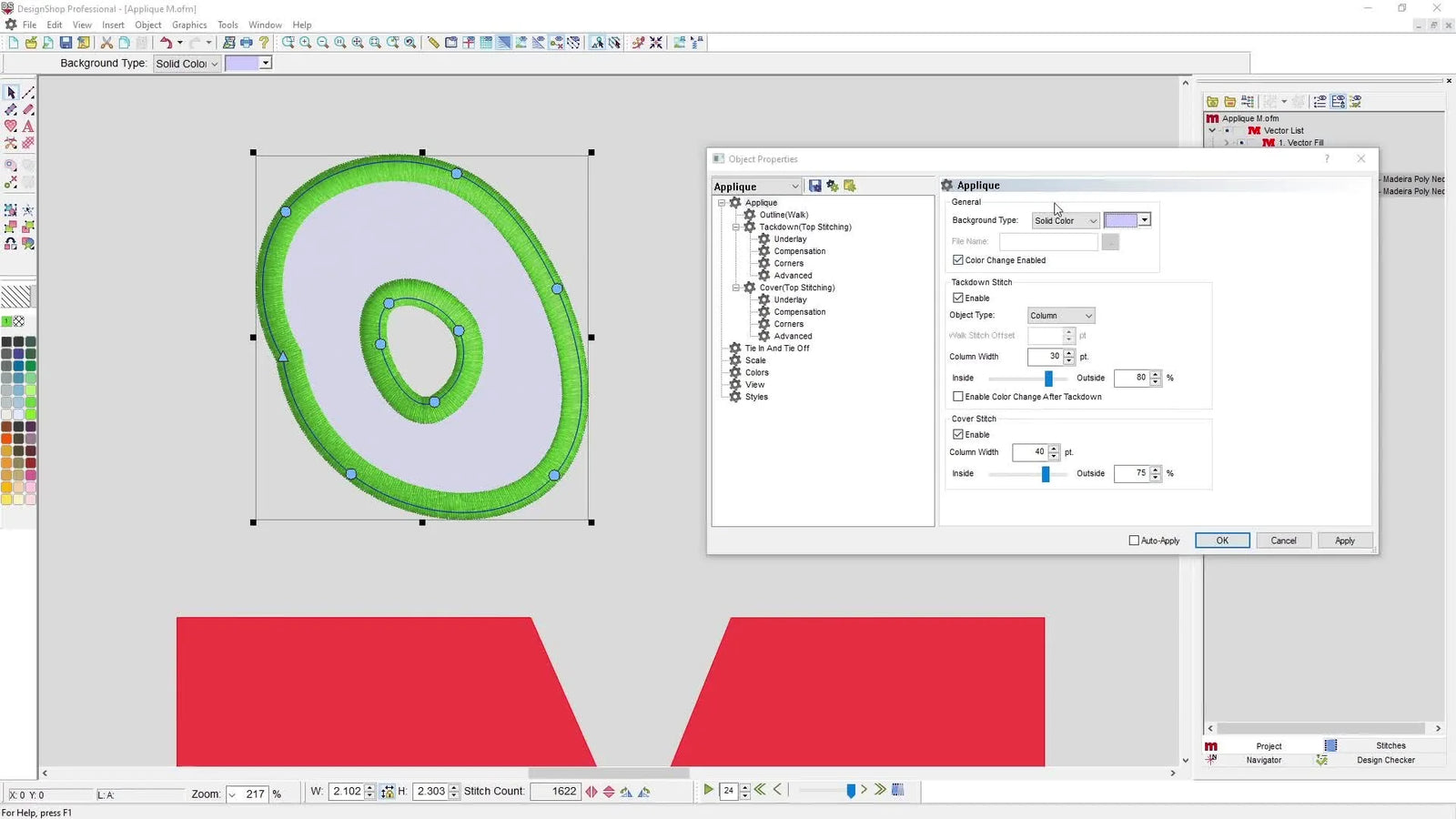This screenshot has height=819, width=1456.
Task: Open the Object Type Column dropdown
Action: click(x=1088, y=315)
